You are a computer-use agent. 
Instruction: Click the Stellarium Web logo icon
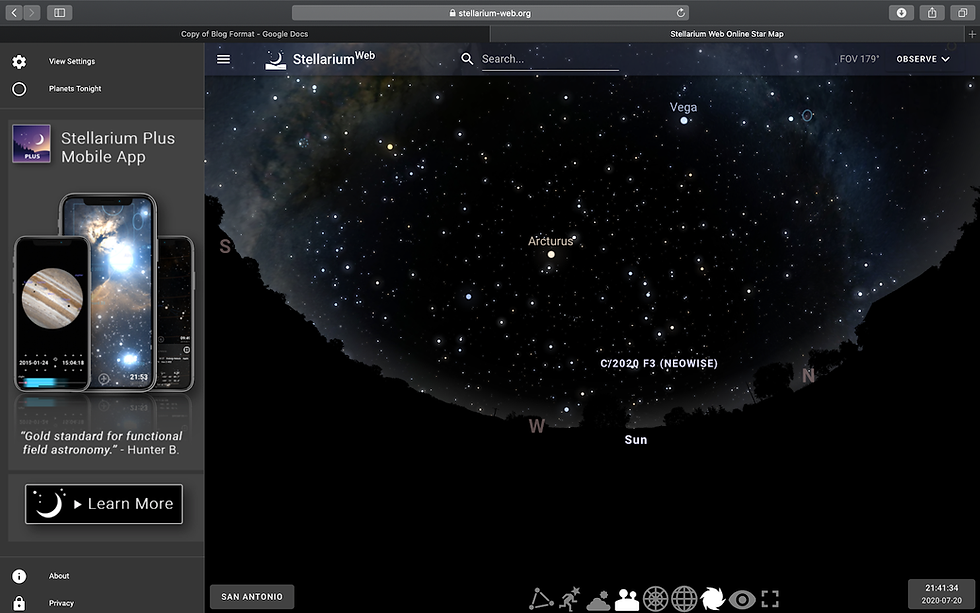tap(275, 60)
